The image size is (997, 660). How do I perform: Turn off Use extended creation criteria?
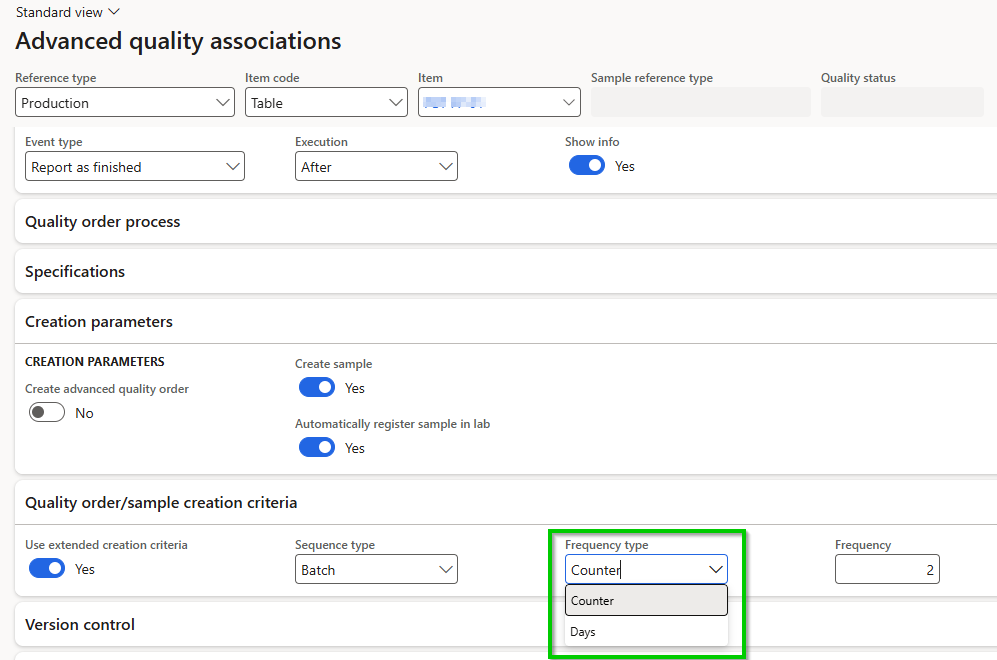click(x=46, y=567)
